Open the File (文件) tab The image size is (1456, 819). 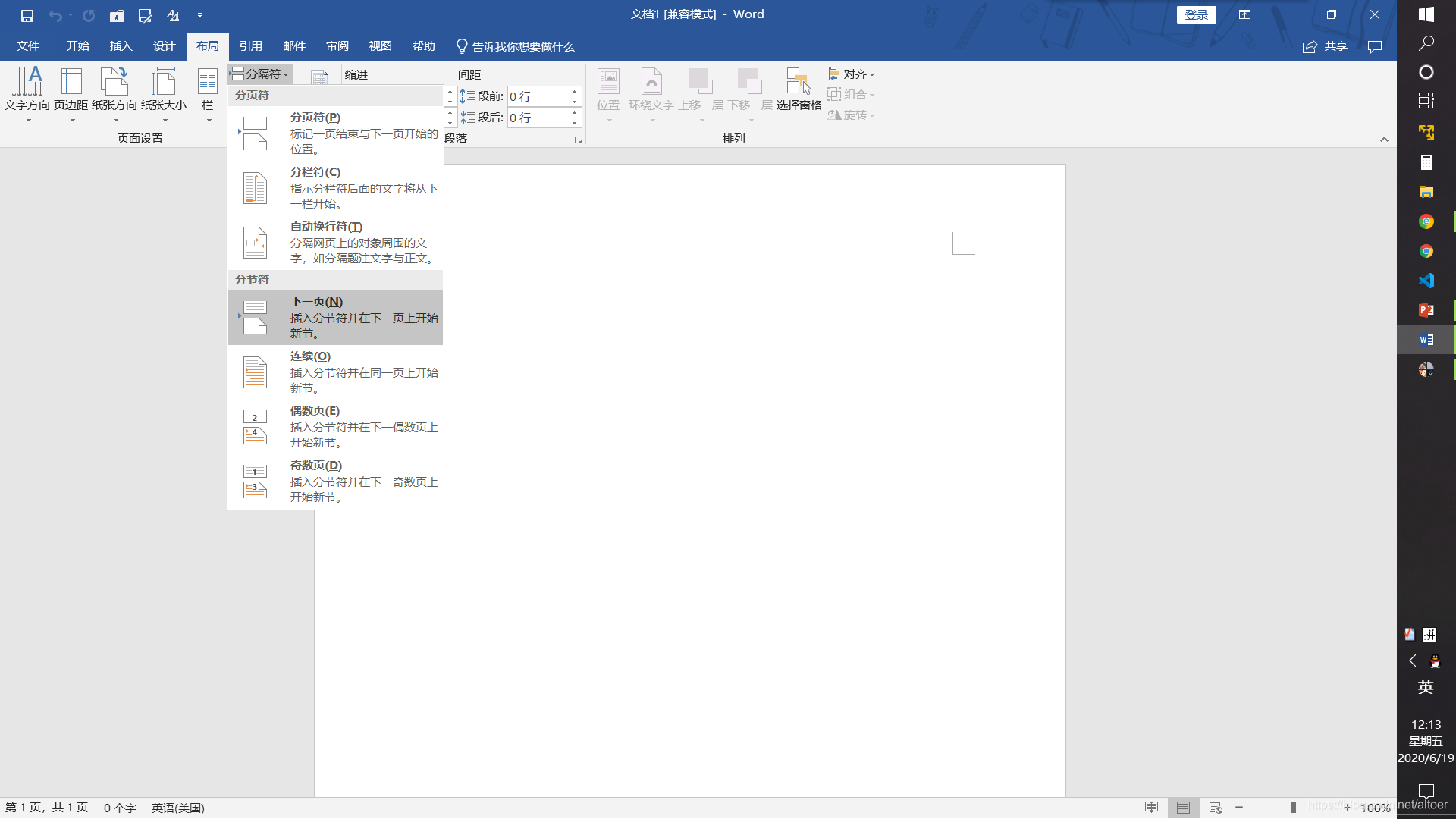[x=28, y=46]
